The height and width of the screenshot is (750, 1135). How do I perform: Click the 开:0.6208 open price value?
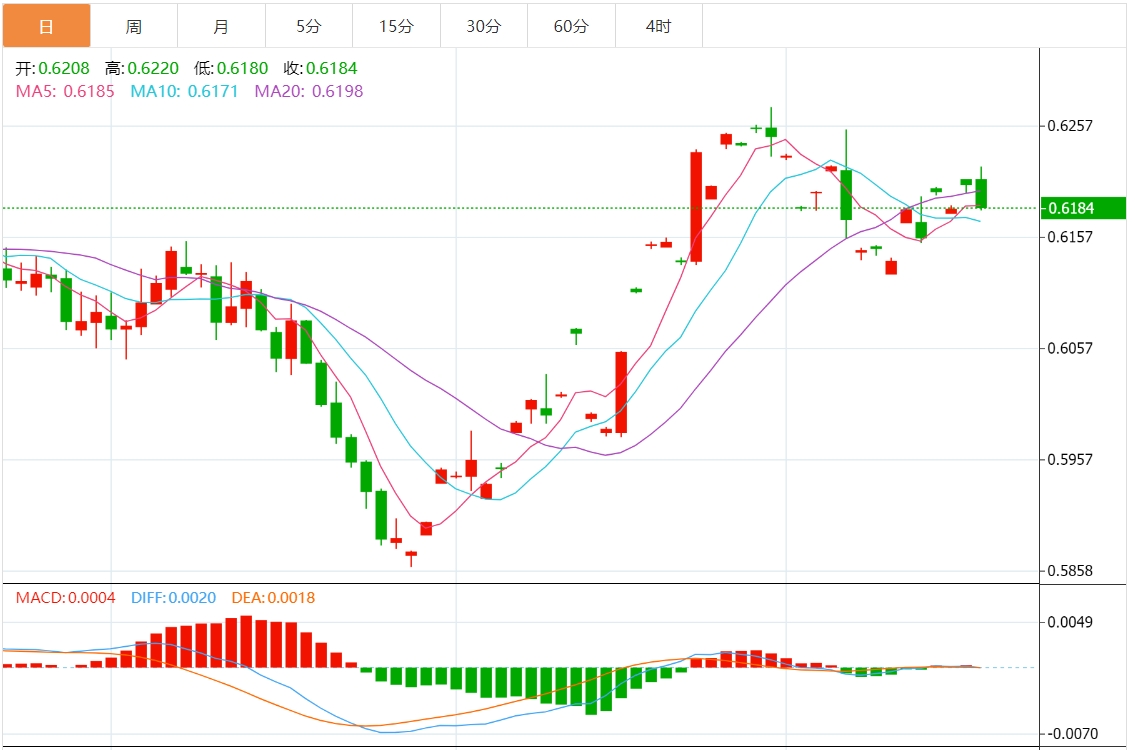(52, 68)
